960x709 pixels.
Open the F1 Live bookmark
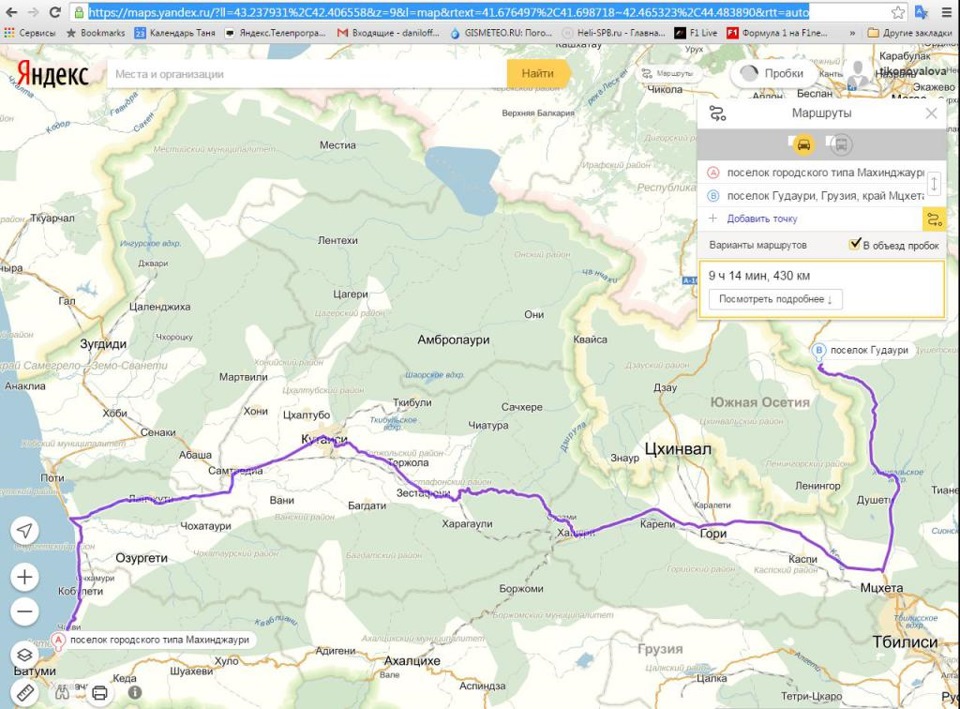tap(696, 33)
